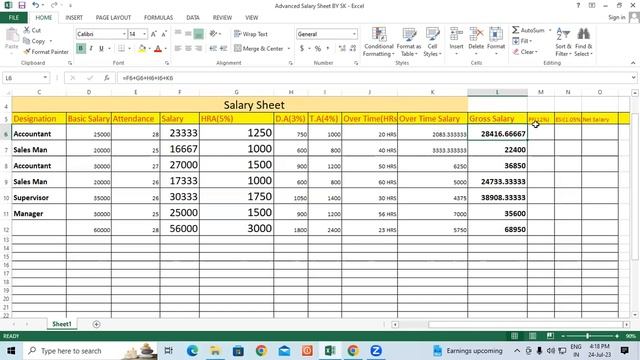Decrease font size with the small A
Viewport: 640px width, 360px height.
point(164,34)
